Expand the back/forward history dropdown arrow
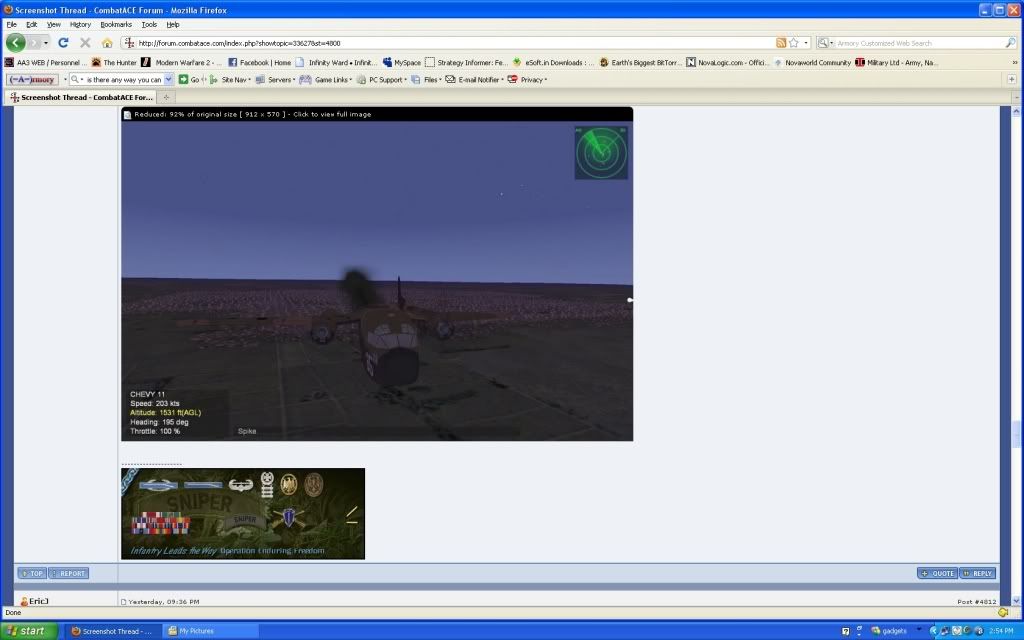 click(x=46, y=43)
